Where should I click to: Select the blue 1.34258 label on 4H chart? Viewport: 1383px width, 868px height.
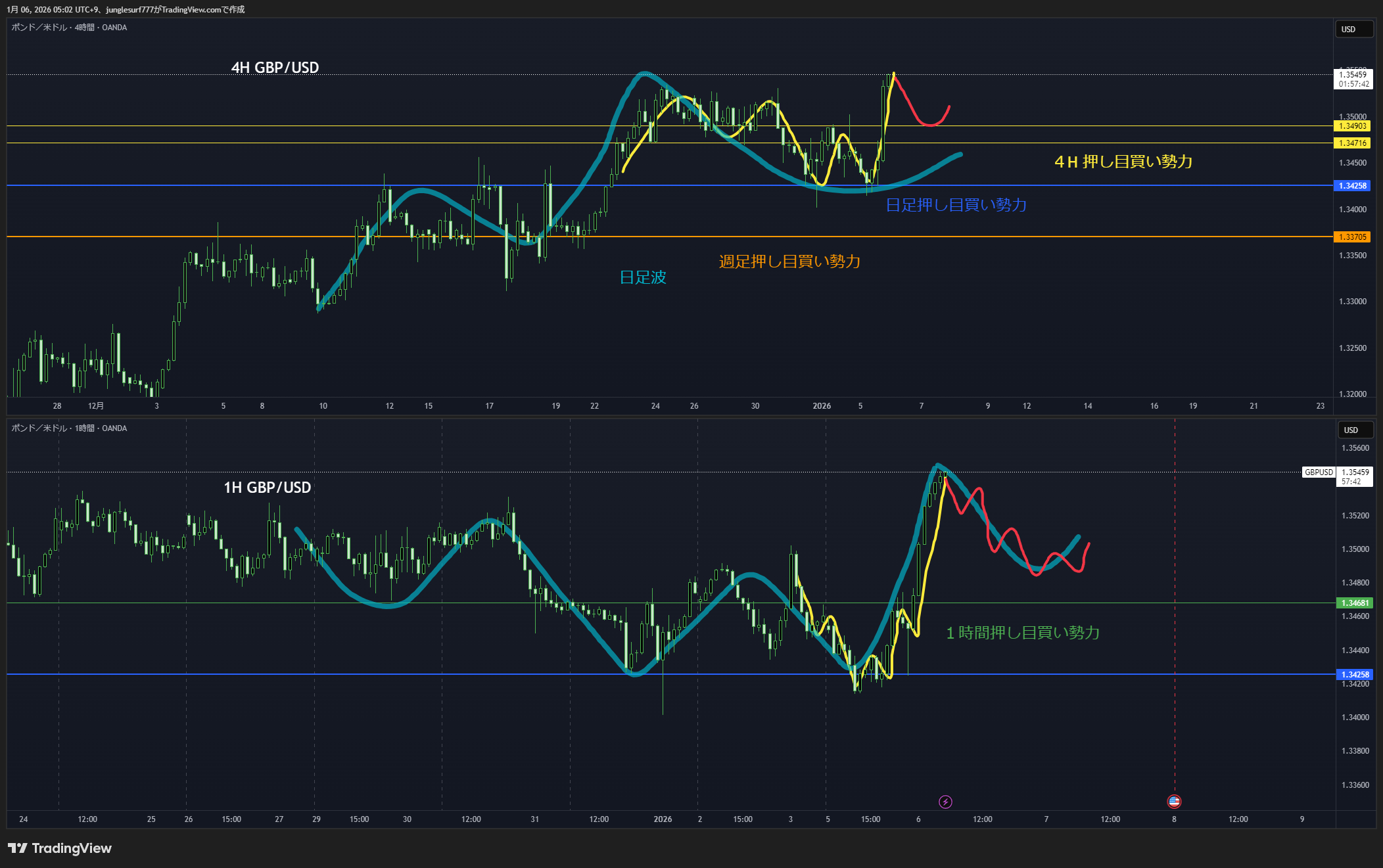(x=1352, y=186)
